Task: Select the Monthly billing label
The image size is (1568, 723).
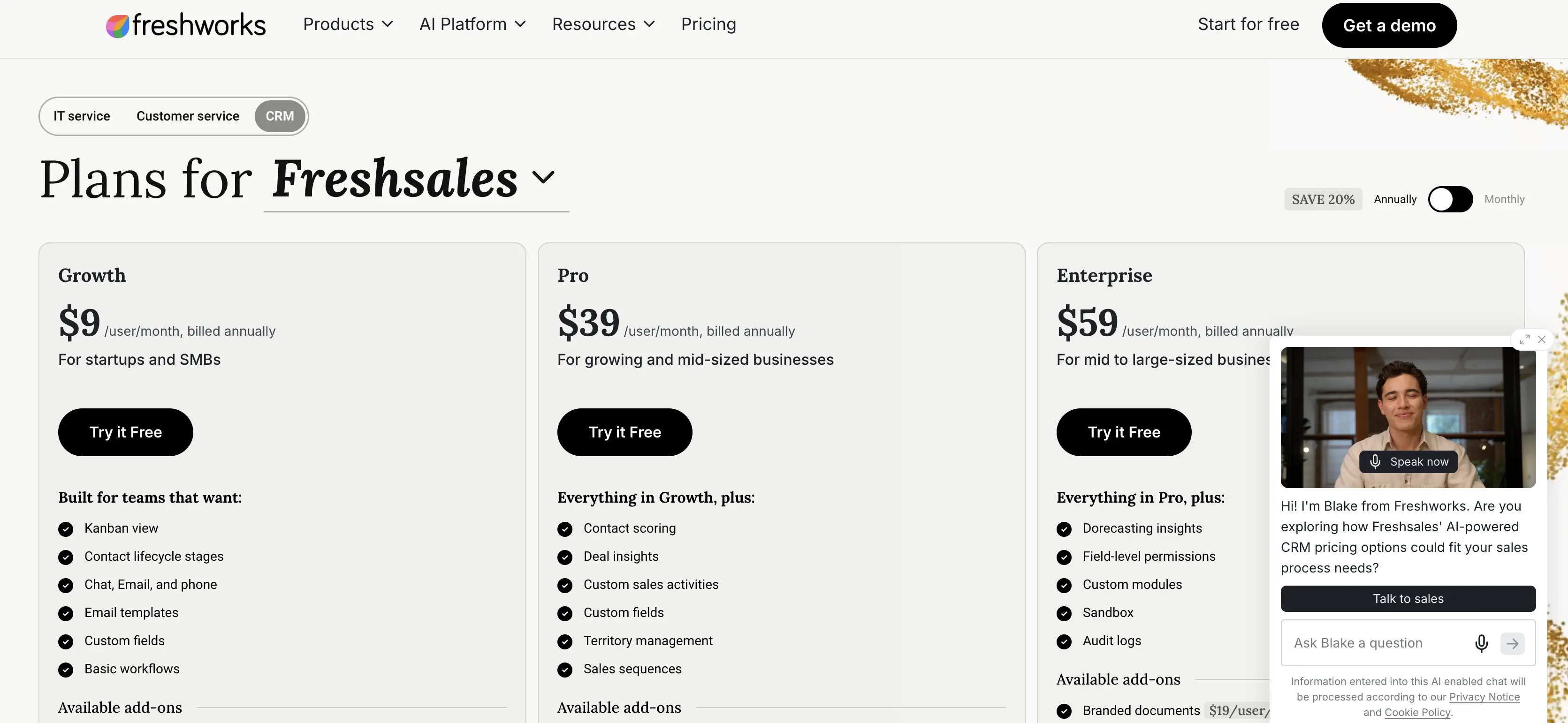Action: pos(1504,199)
